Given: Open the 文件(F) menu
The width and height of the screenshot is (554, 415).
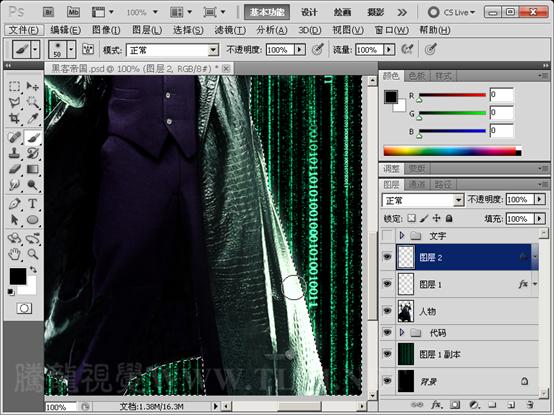Looking at the screenshot, I should (24, 30).
